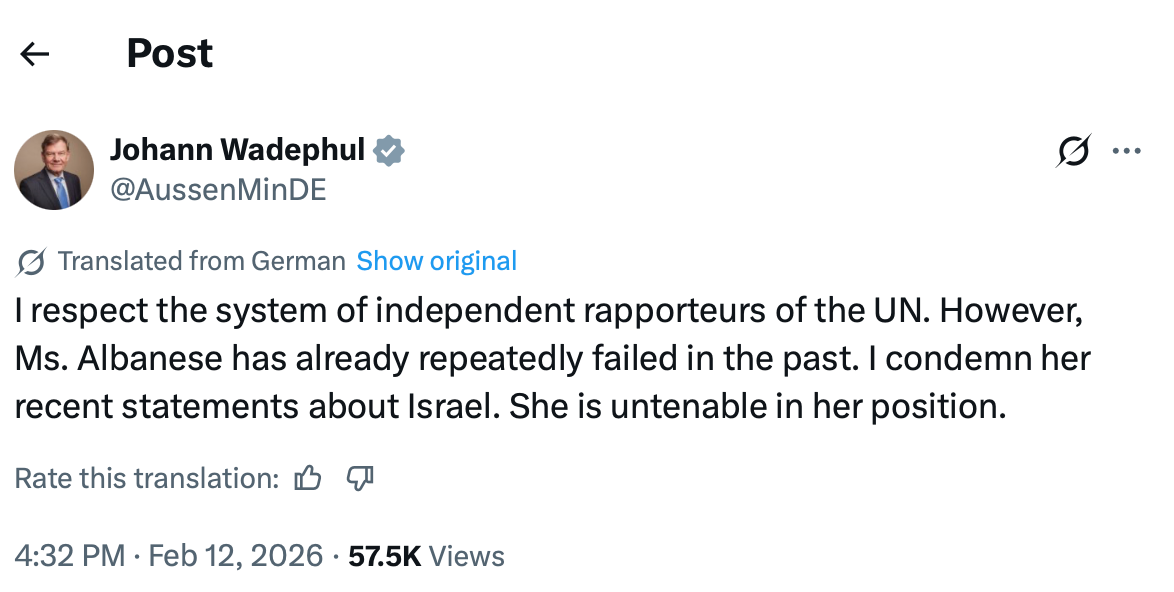Click the icon before "Translated from German"
The height and width of the screenshot is (592, 1174).
pyautogui.click(x=31, y=262)
